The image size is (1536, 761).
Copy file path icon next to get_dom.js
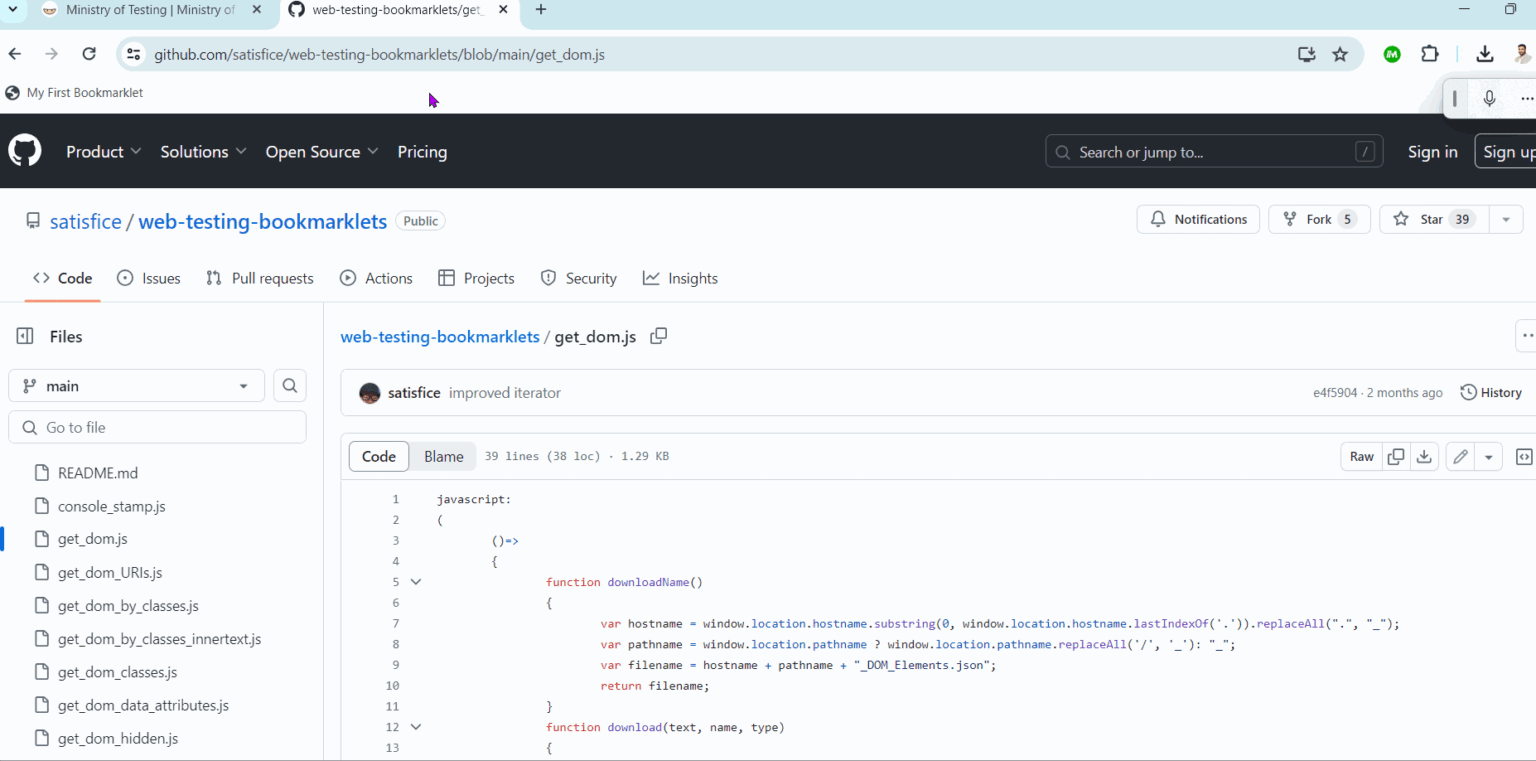click(x=658, y=336)
